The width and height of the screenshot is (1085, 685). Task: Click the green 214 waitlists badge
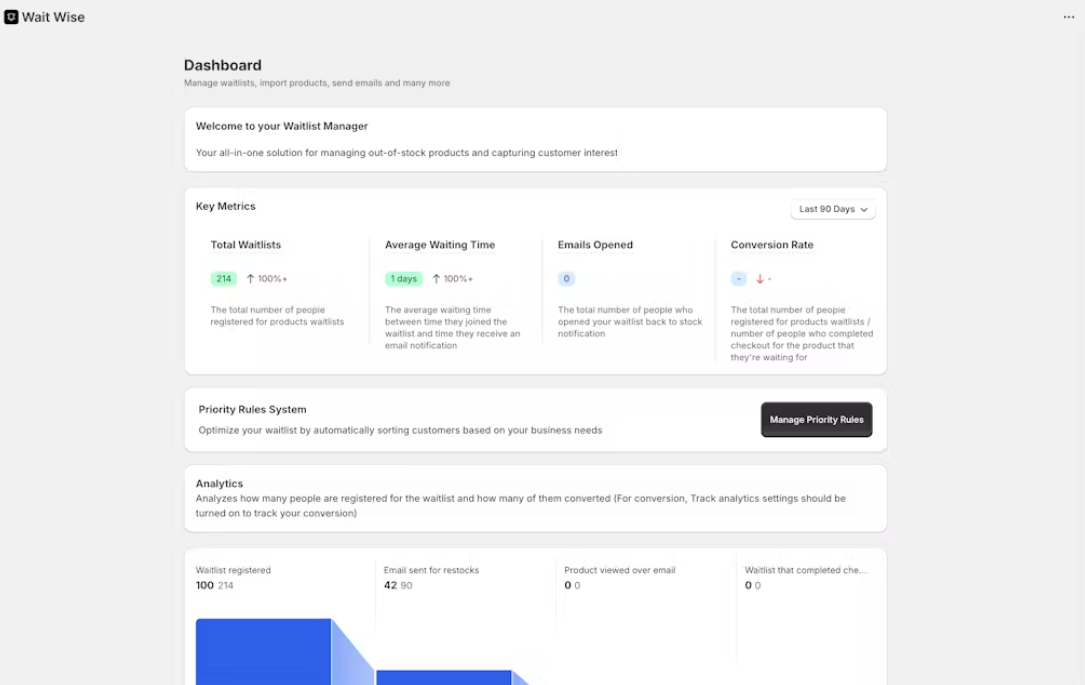pos(224,279)
